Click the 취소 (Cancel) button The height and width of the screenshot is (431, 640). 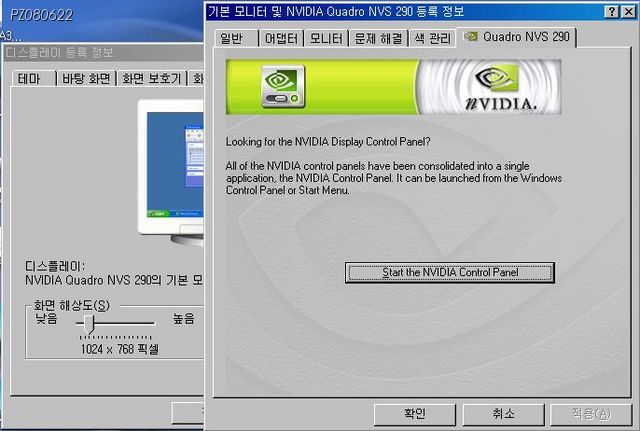[x=503, y=414]
